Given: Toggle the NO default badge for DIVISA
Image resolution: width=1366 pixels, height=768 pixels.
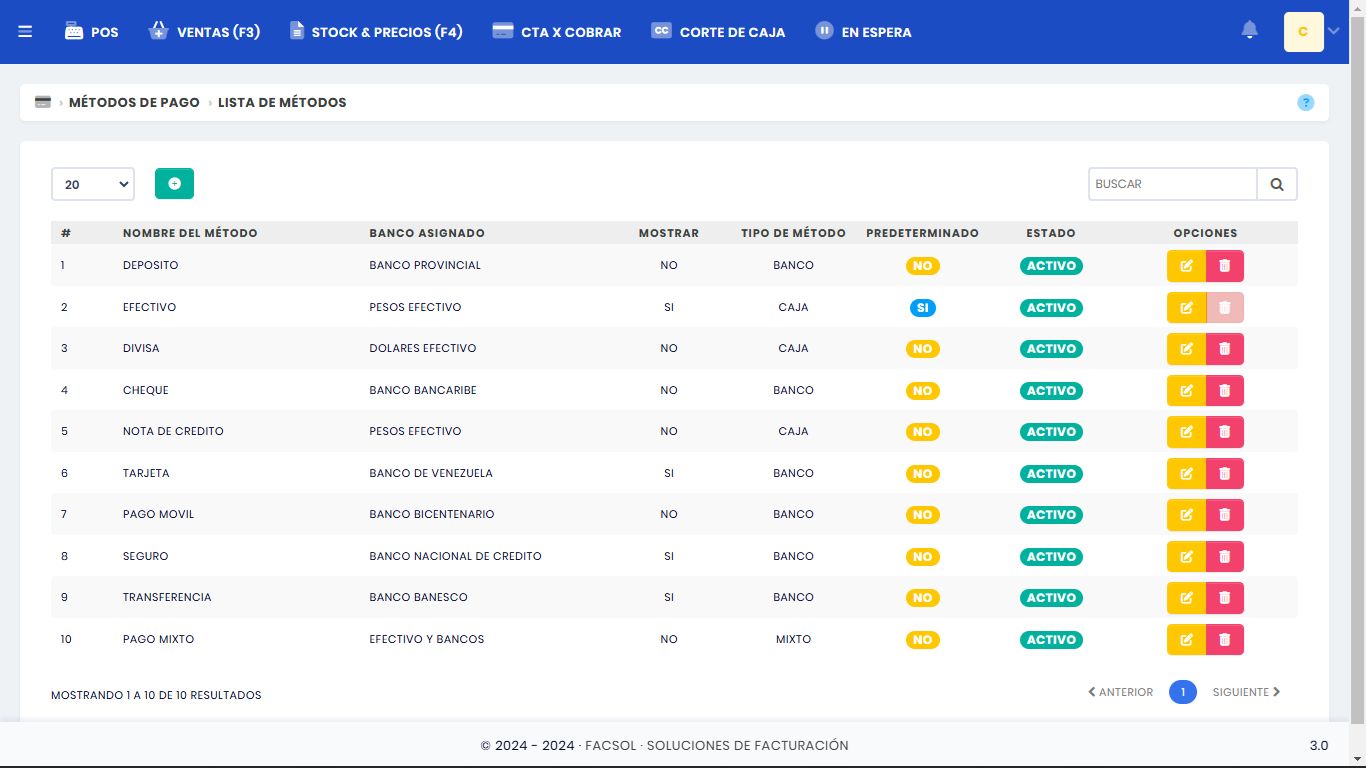Looking at the screenshot, I should [922, 349].
